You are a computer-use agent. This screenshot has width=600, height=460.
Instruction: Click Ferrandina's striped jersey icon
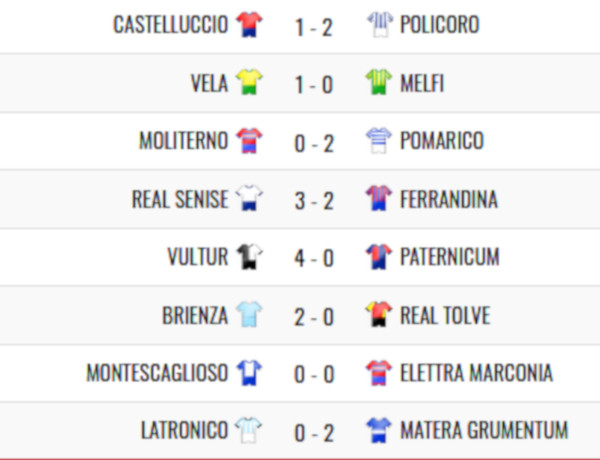tap(379, 198)
